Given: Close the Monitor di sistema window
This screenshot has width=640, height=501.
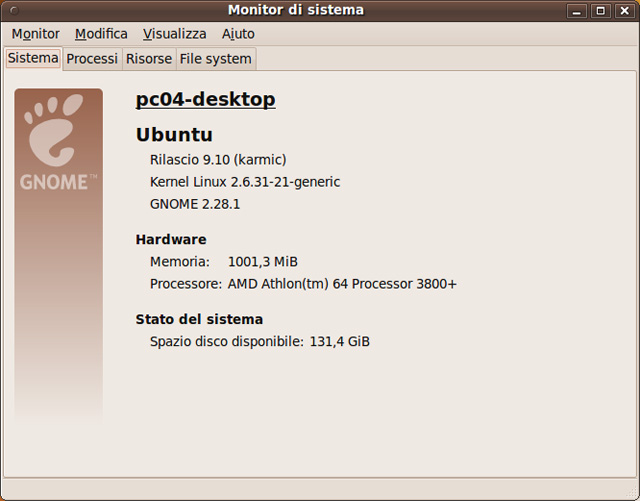Looking at the screenshot, I should [623, 11].
